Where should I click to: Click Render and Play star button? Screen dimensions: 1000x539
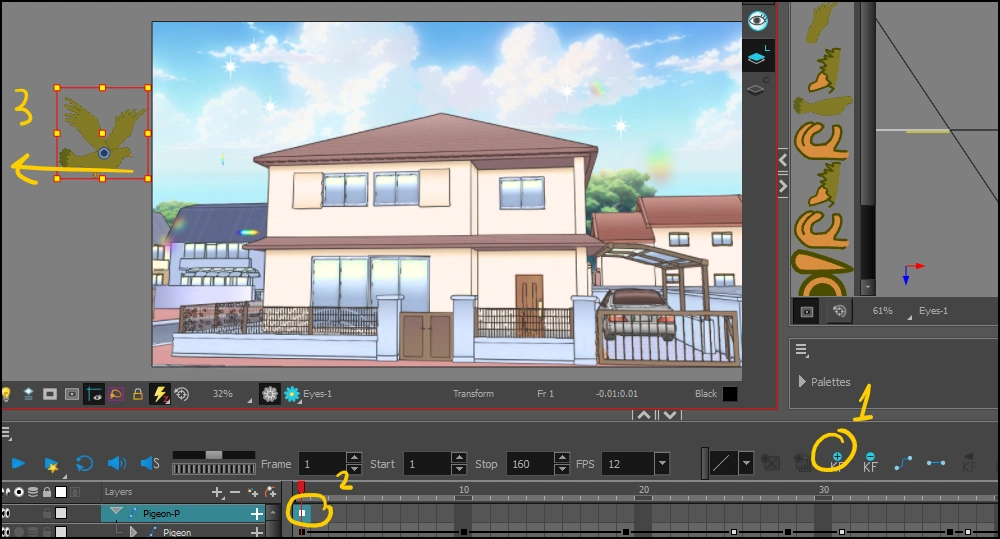coord(52,464)
